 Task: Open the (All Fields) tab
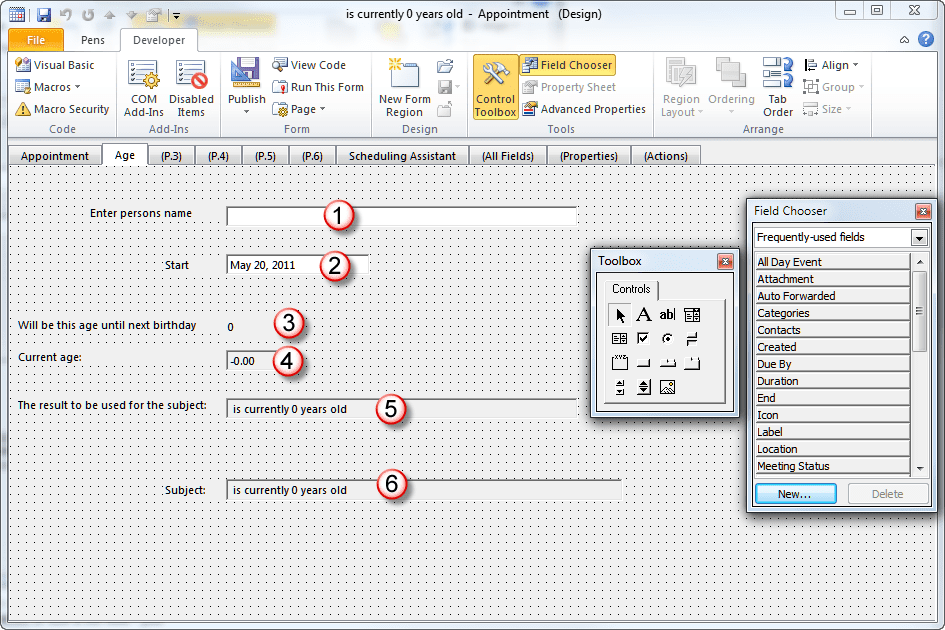[508, 156]
